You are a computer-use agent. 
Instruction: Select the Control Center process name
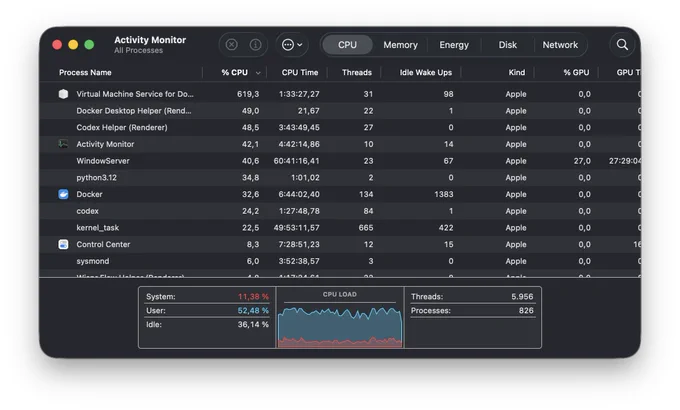(103, 244)
